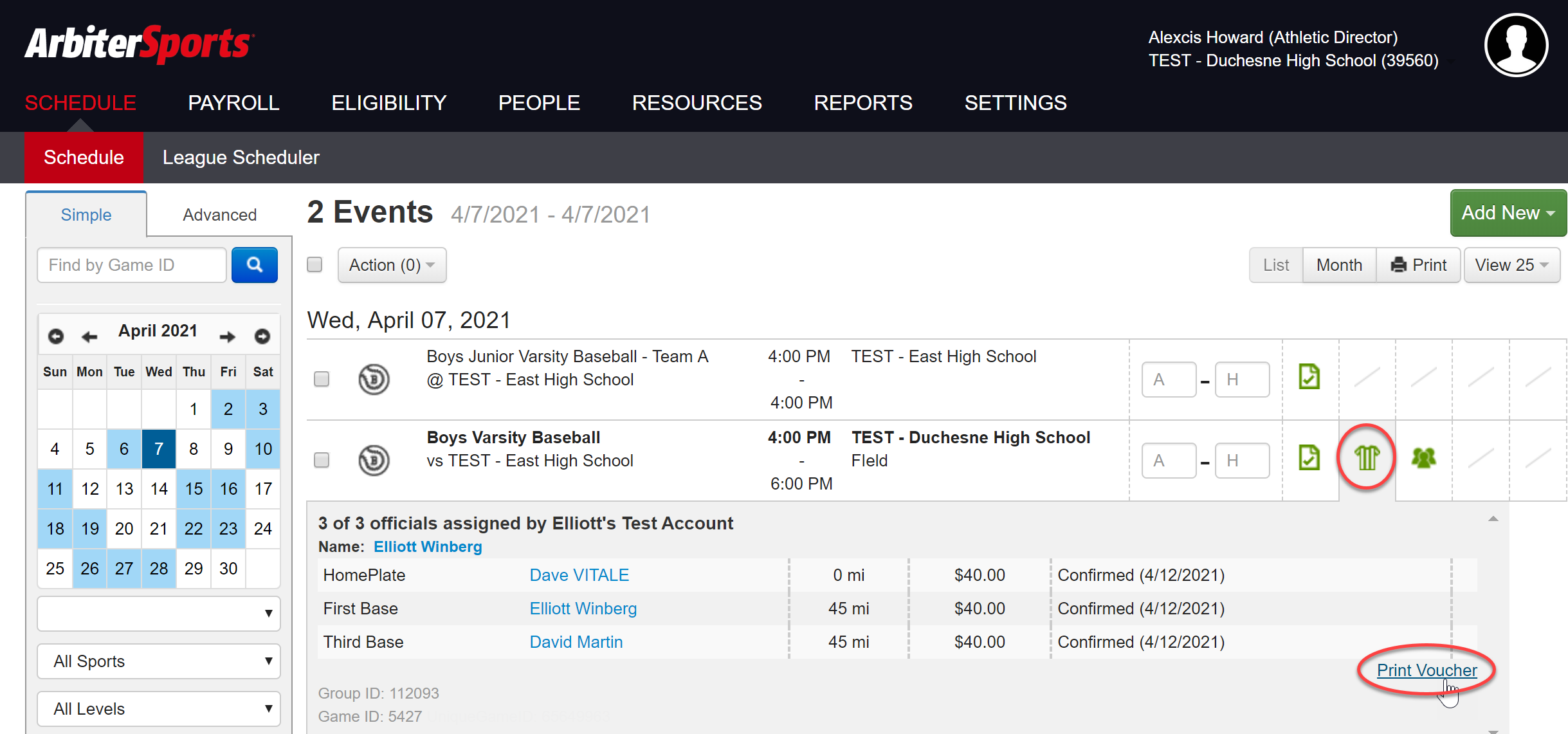Screen dimensions: 1568x734
Task: Open the SETTINGS main menu
Action: 1016,103
